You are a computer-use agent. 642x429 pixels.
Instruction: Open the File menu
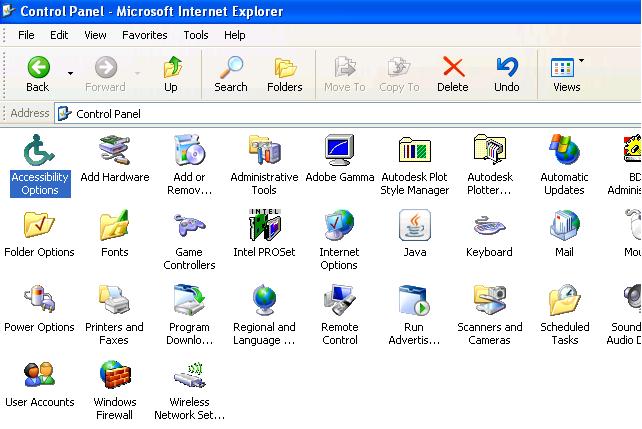click(26, 35)
